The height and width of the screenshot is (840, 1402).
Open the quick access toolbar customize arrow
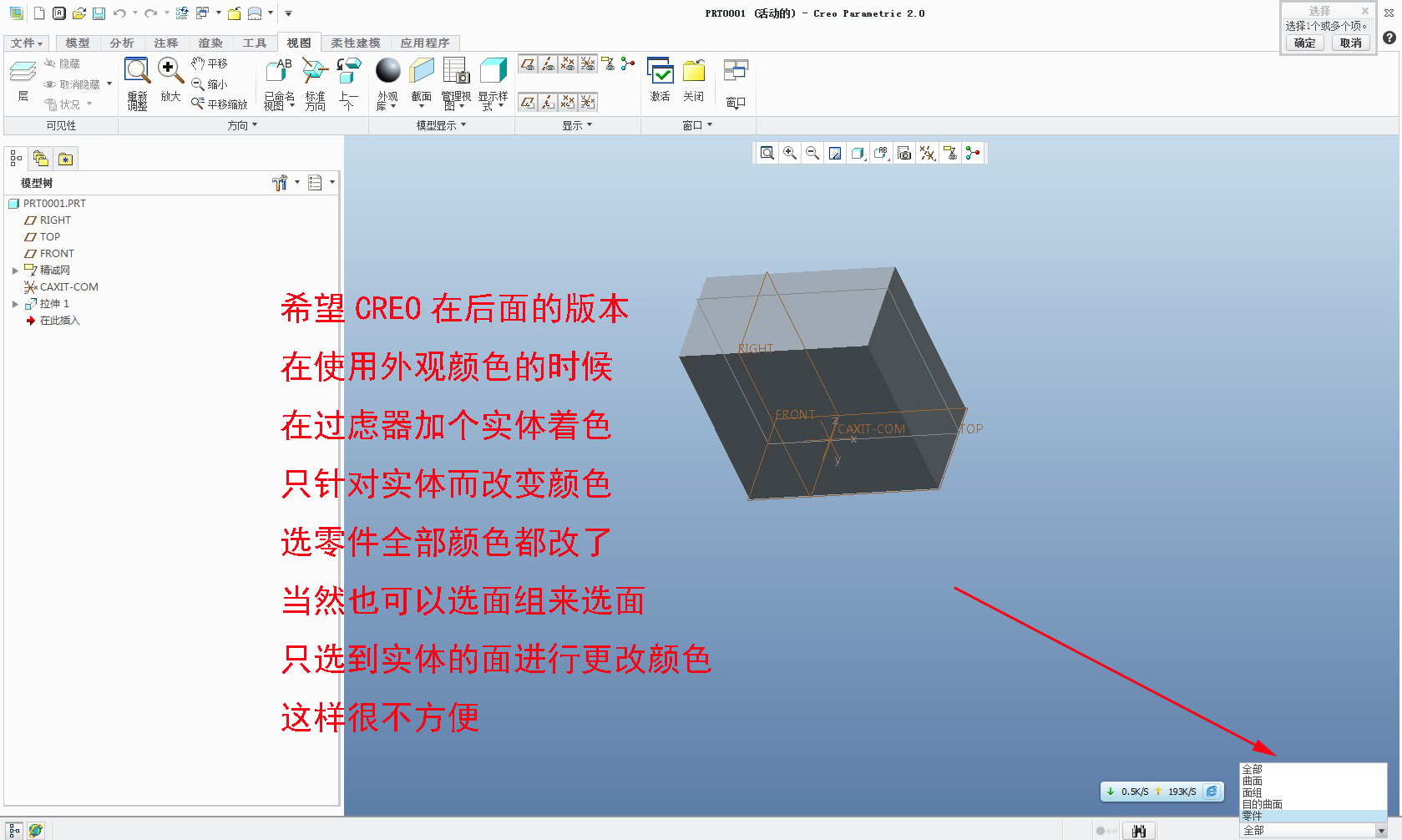pos(288,13)
